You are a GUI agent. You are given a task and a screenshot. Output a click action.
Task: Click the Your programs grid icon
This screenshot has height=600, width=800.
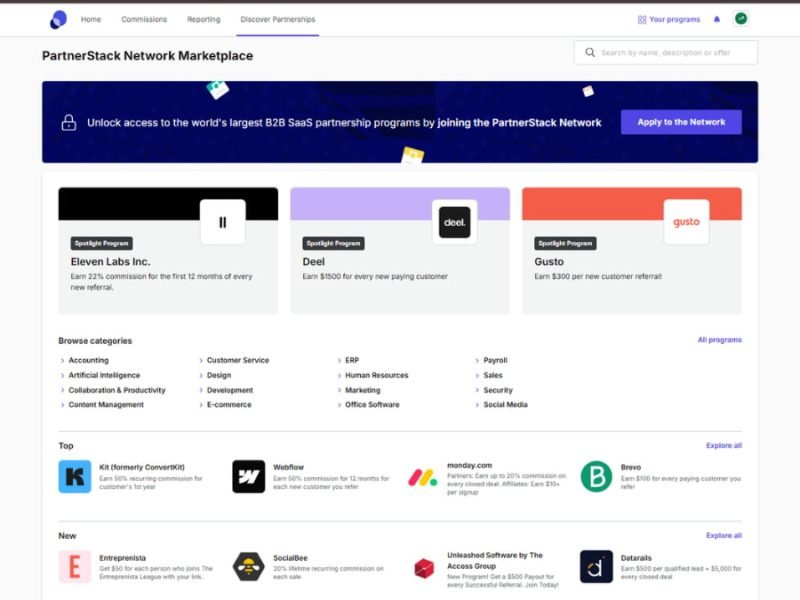642,20
